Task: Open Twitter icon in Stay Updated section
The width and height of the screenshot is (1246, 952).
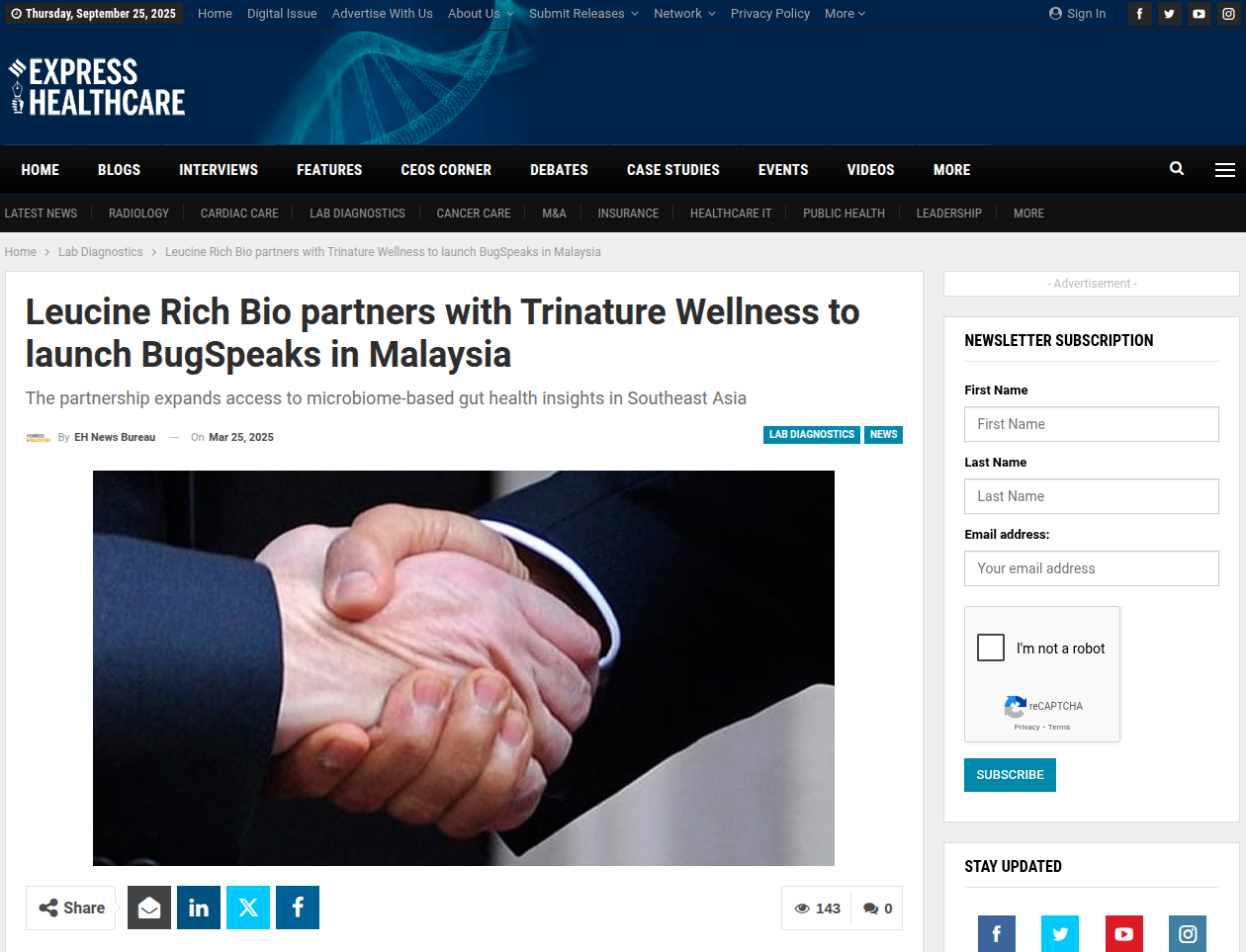Action: [x=1060, y=933]
